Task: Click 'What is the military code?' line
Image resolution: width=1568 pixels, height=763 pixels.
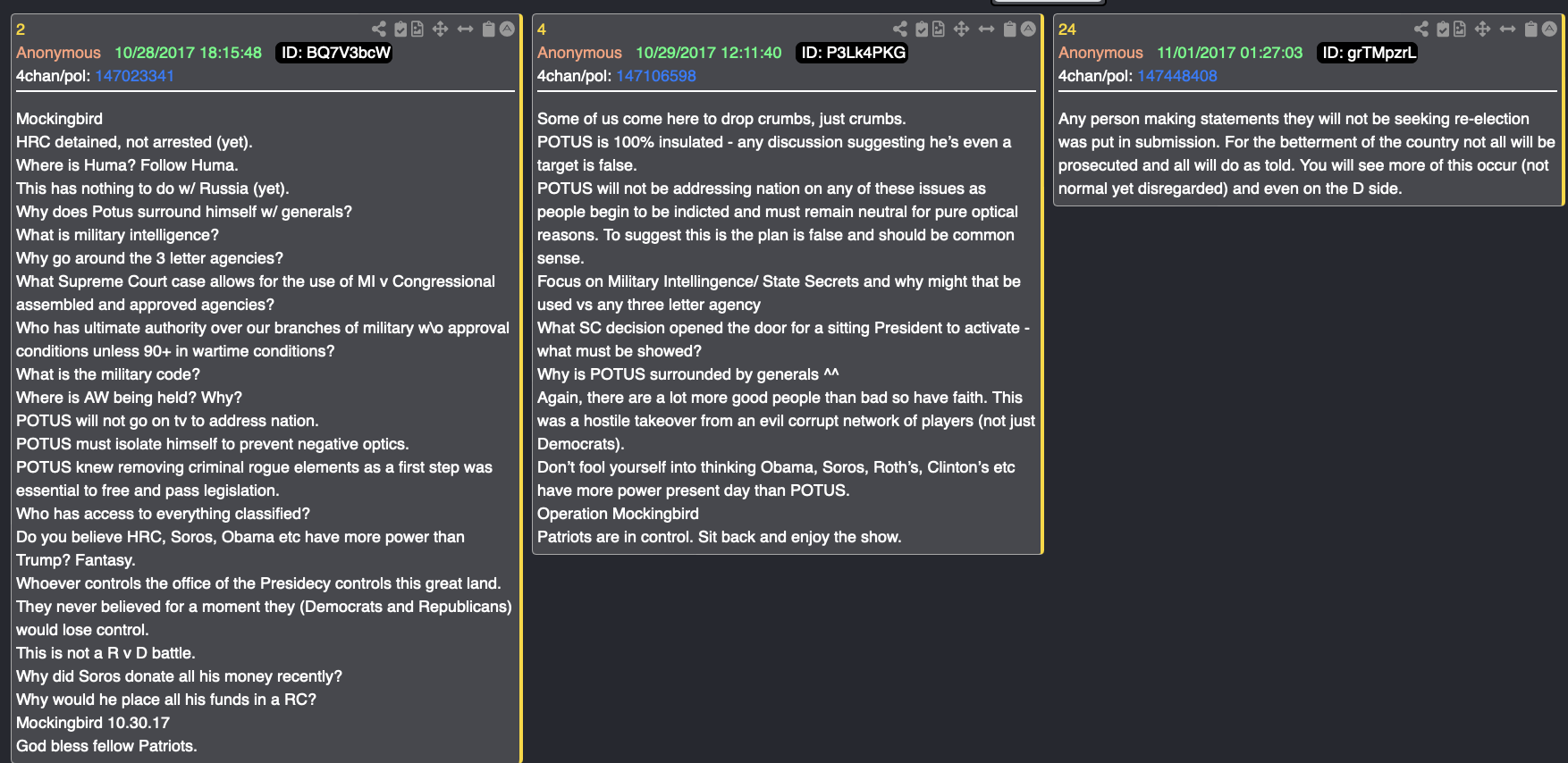Action: point(108,374)
